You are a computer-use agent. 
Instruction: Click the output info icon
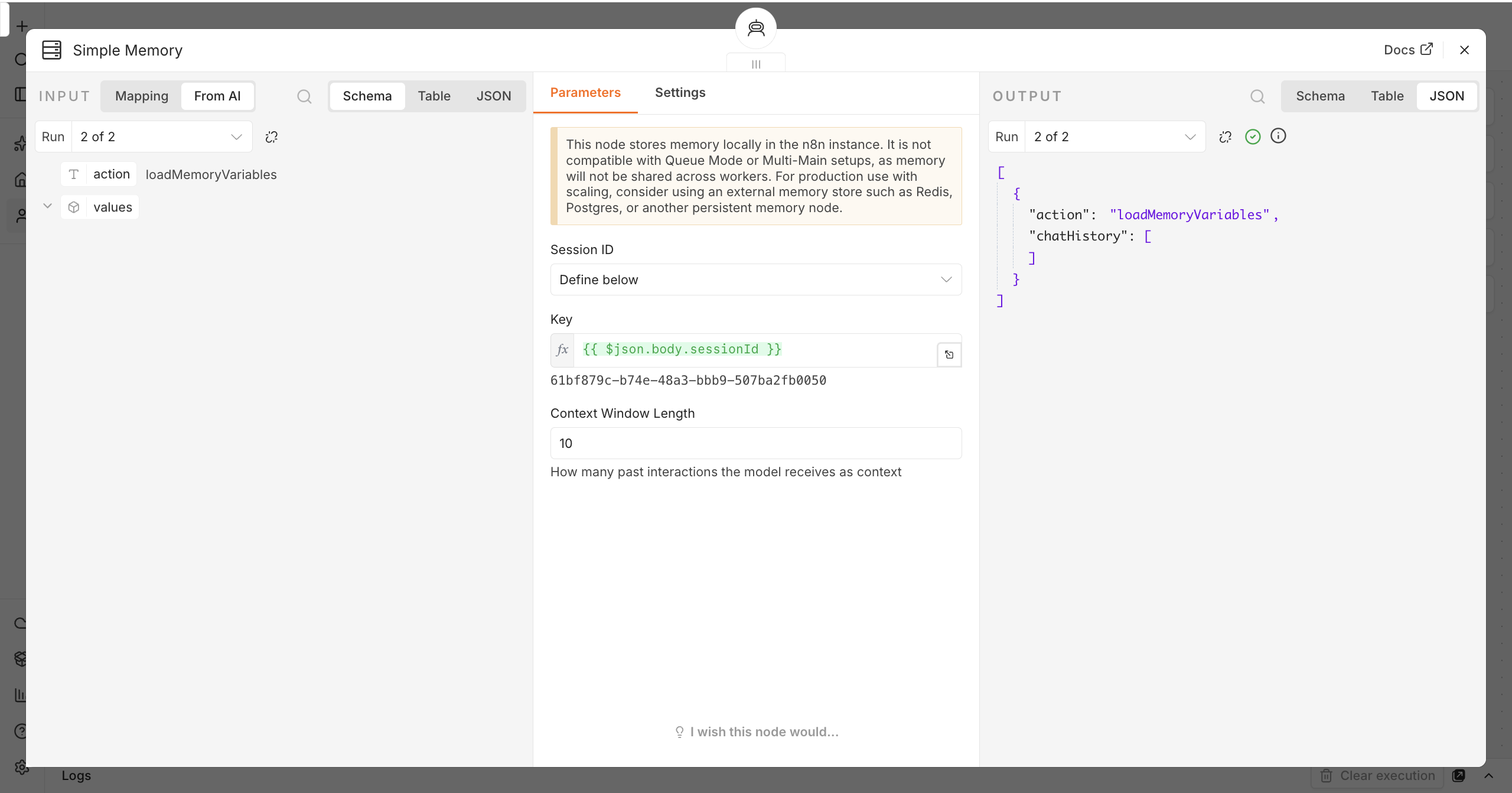coord(1278,136)
